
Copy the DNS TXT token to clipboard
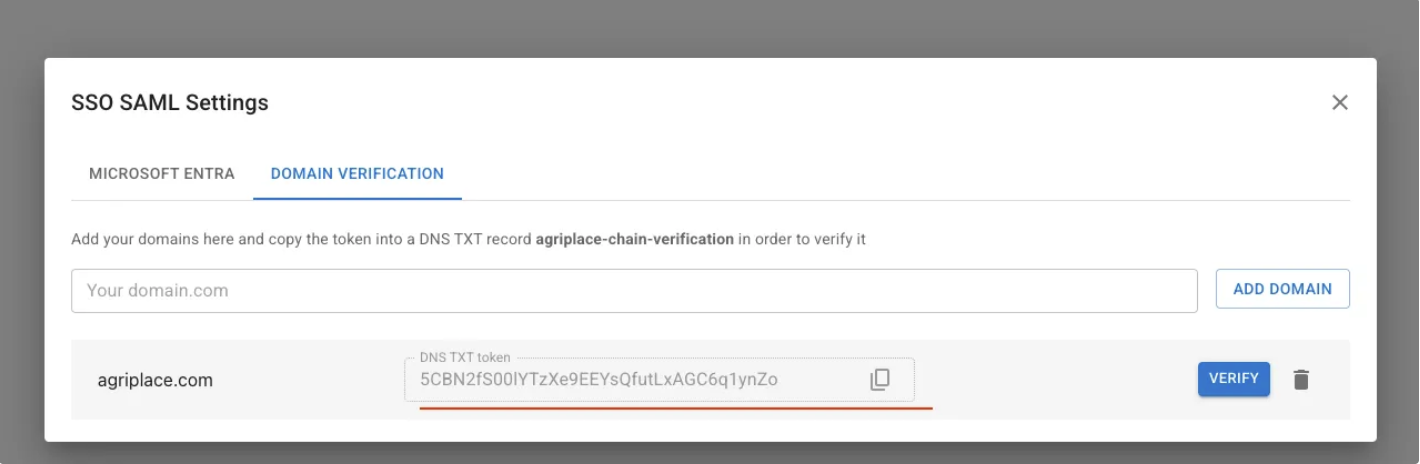click(x=879, y=380)
